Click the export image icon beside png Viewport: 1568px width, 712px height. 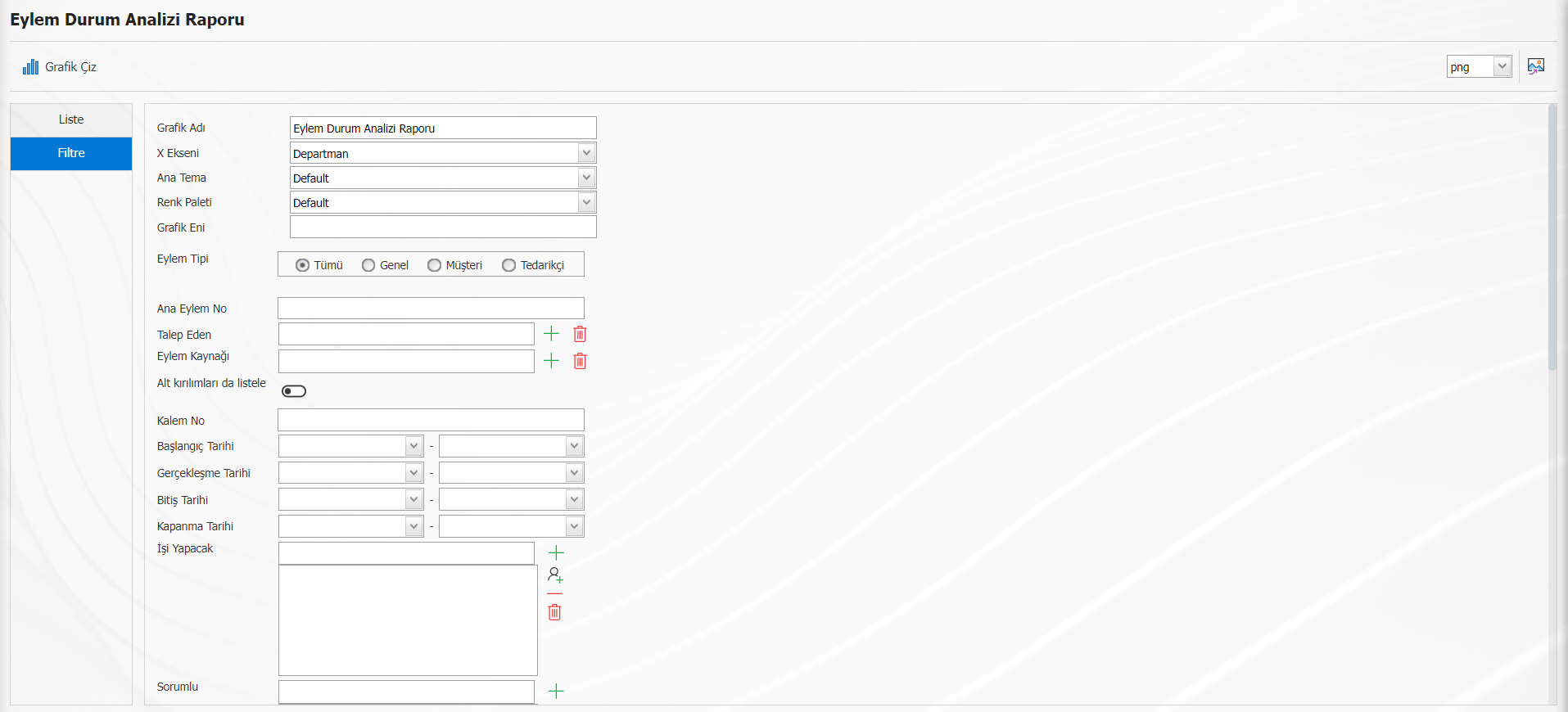point(1536,66)
